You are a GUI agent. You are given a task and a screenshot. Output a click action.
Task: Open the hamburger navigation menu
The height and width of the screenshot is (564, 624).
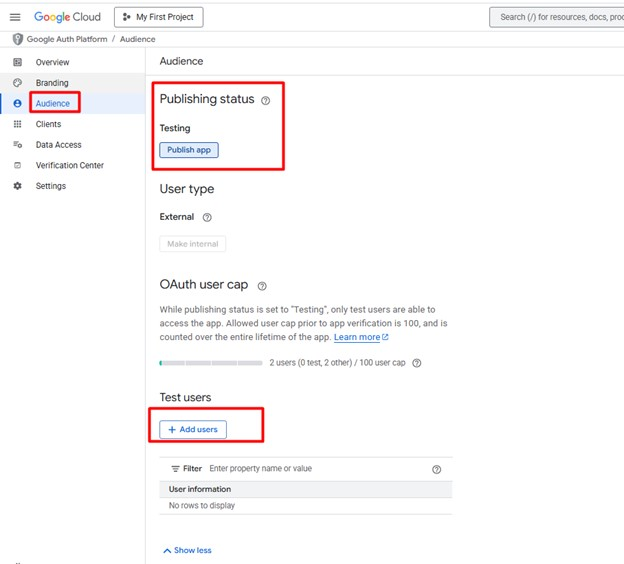coord(15,17)
